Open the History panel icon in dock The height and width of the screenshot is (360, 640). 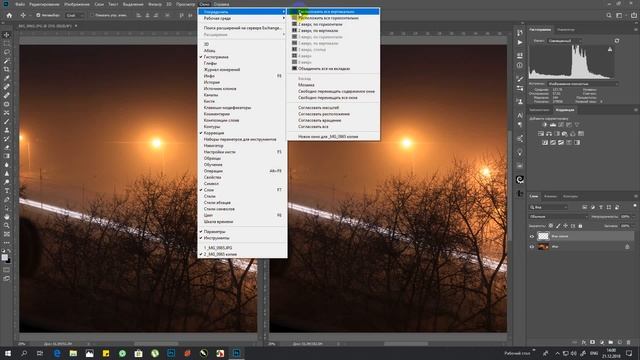point(520,33)
